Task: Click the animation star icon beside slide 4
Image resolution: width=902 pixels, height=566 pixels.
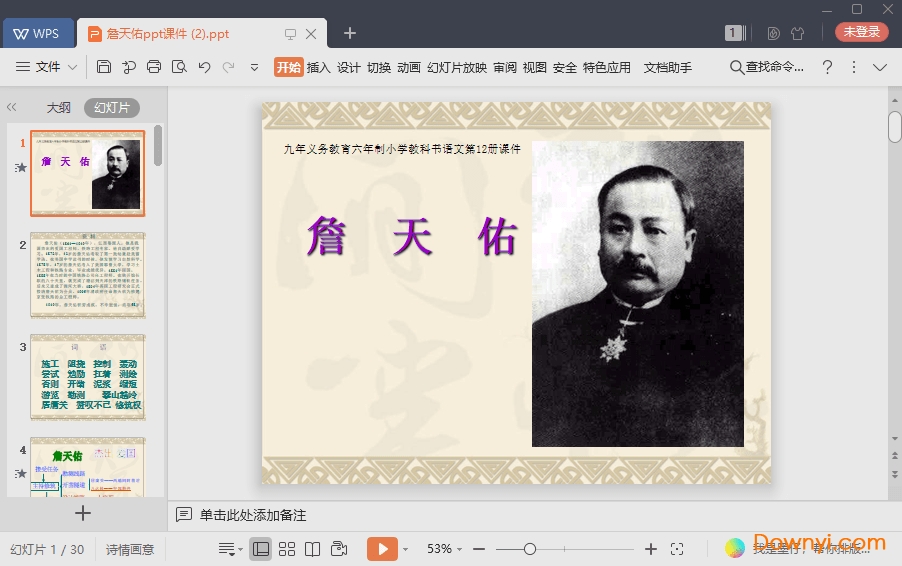Action: (21, 473)
